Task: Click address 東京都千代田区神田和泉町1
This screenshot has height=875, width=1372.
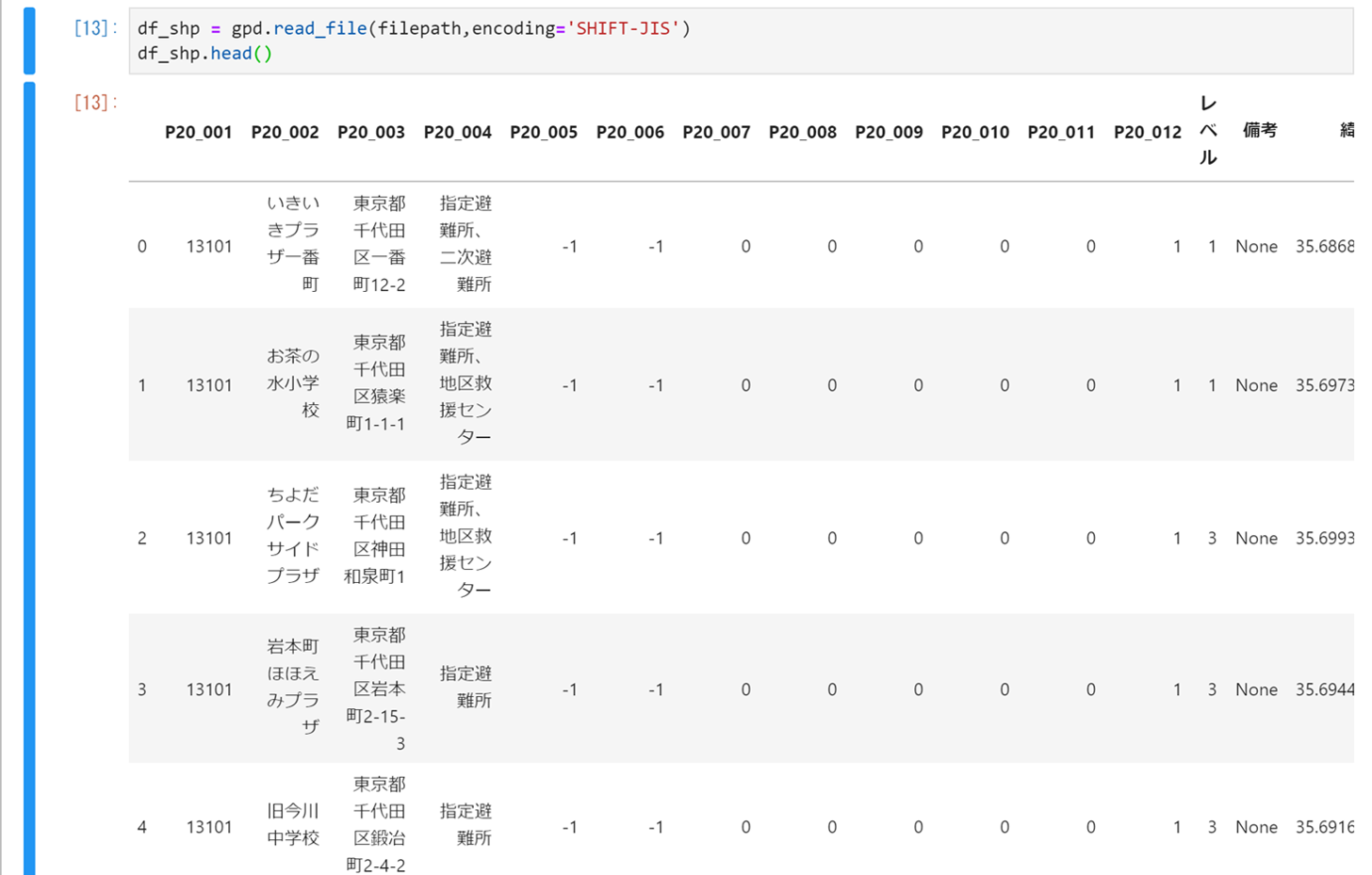Action: (375, 535)
